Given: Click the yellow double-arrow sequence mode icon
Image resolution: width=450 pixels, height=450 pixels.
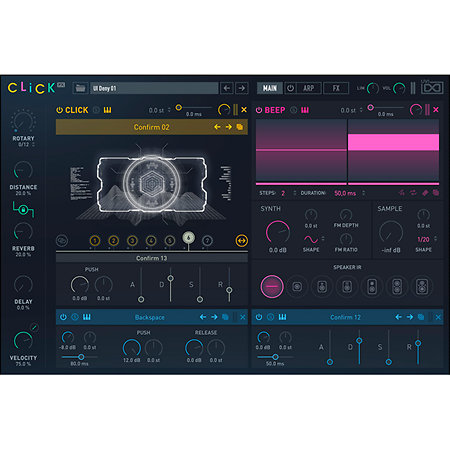Looking at the screenshot, I should pos(242,241).
